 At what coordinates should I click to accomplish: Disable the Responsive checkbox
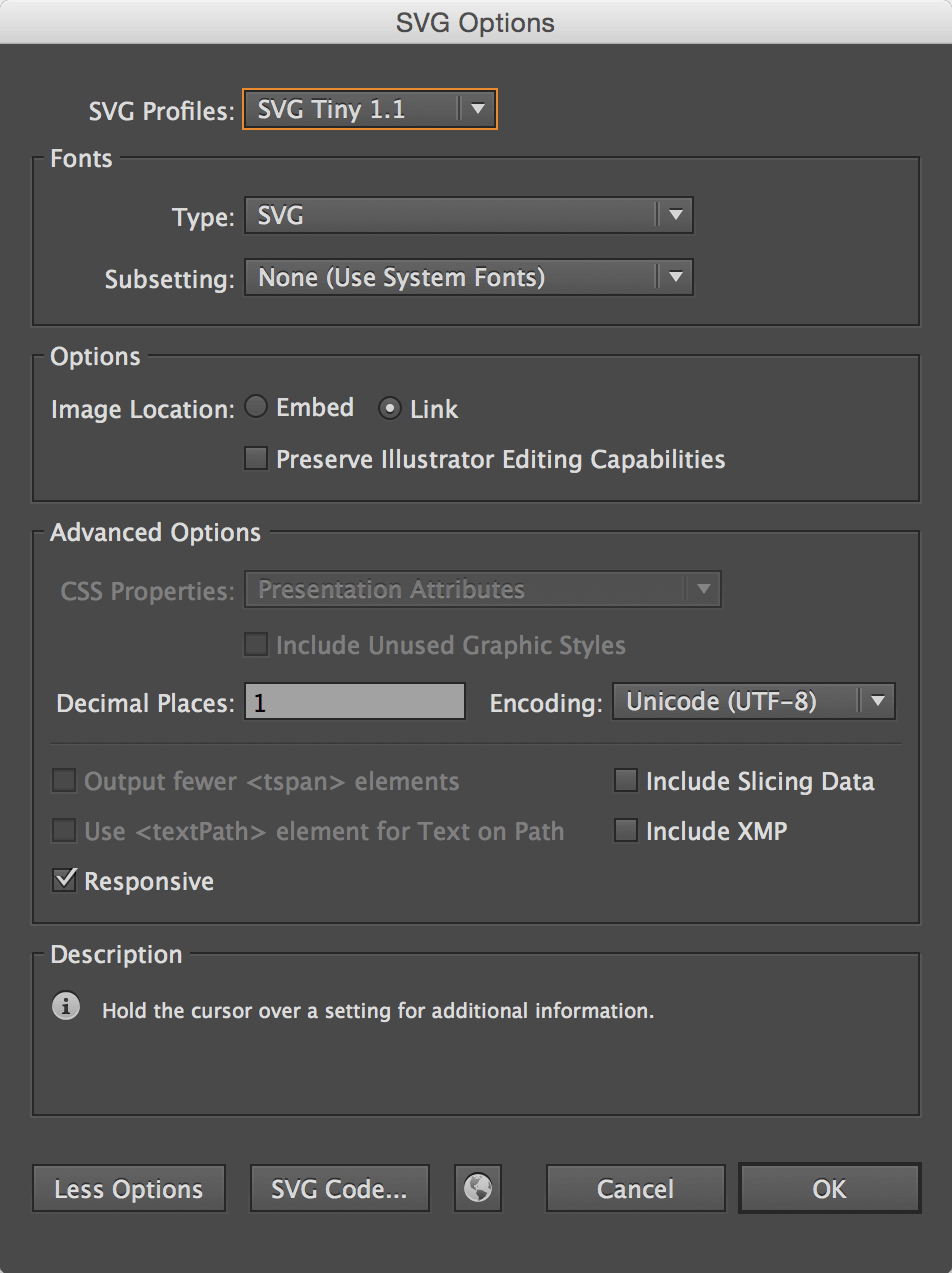pyautogui.click(x=64, y=880)
